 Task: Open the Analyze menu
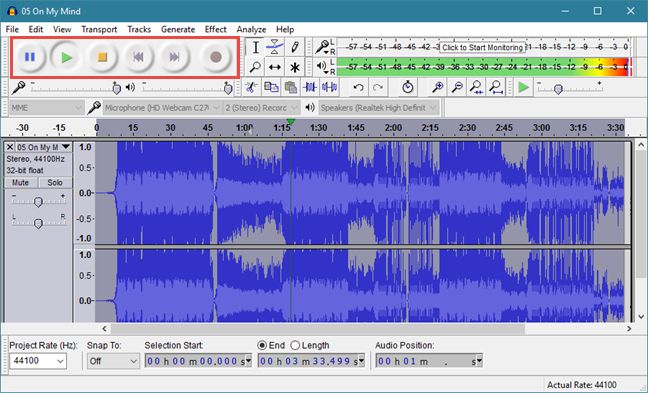coord(251,29)
